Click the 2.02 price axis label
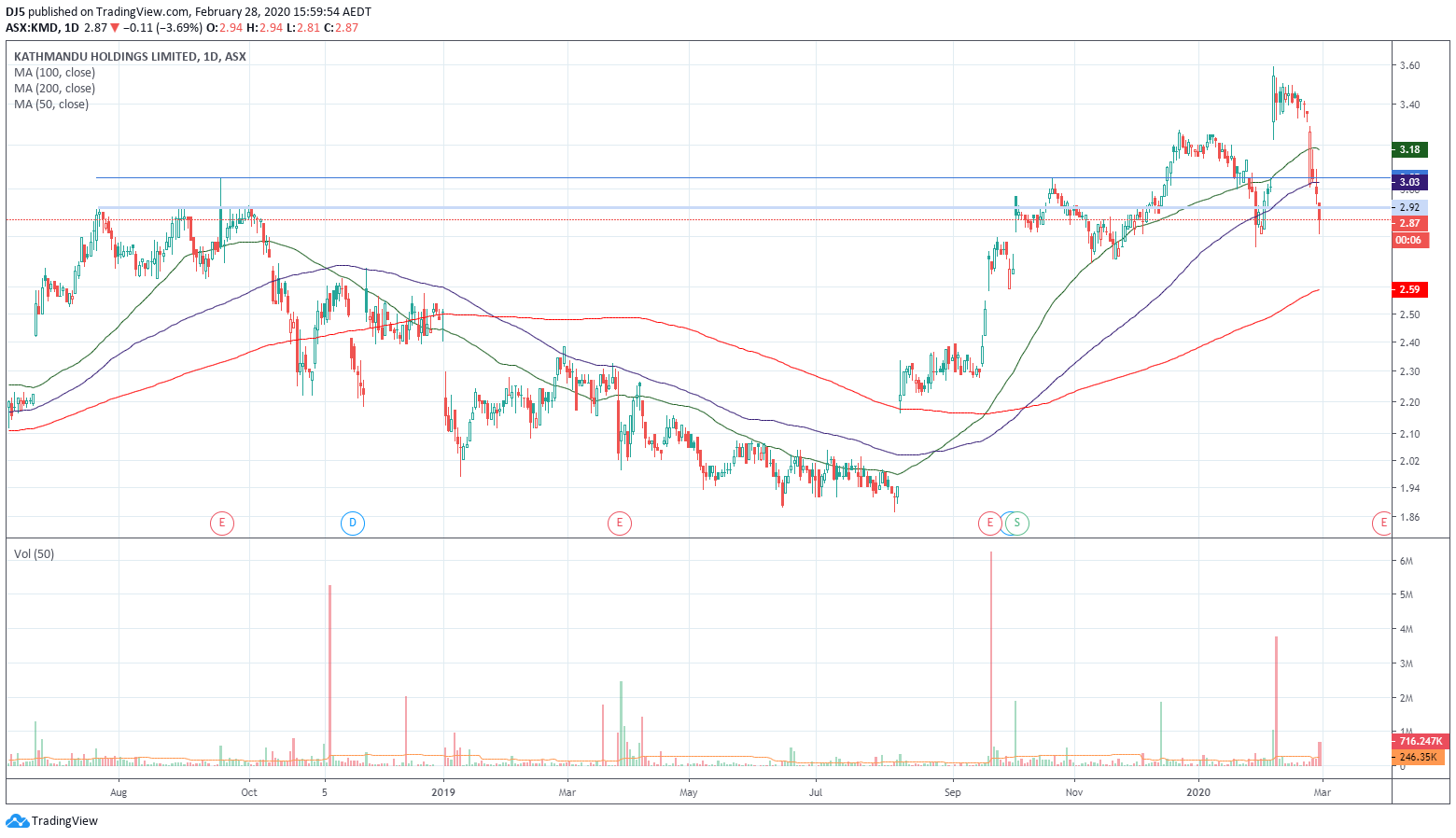 click(x=1409, y=461)
